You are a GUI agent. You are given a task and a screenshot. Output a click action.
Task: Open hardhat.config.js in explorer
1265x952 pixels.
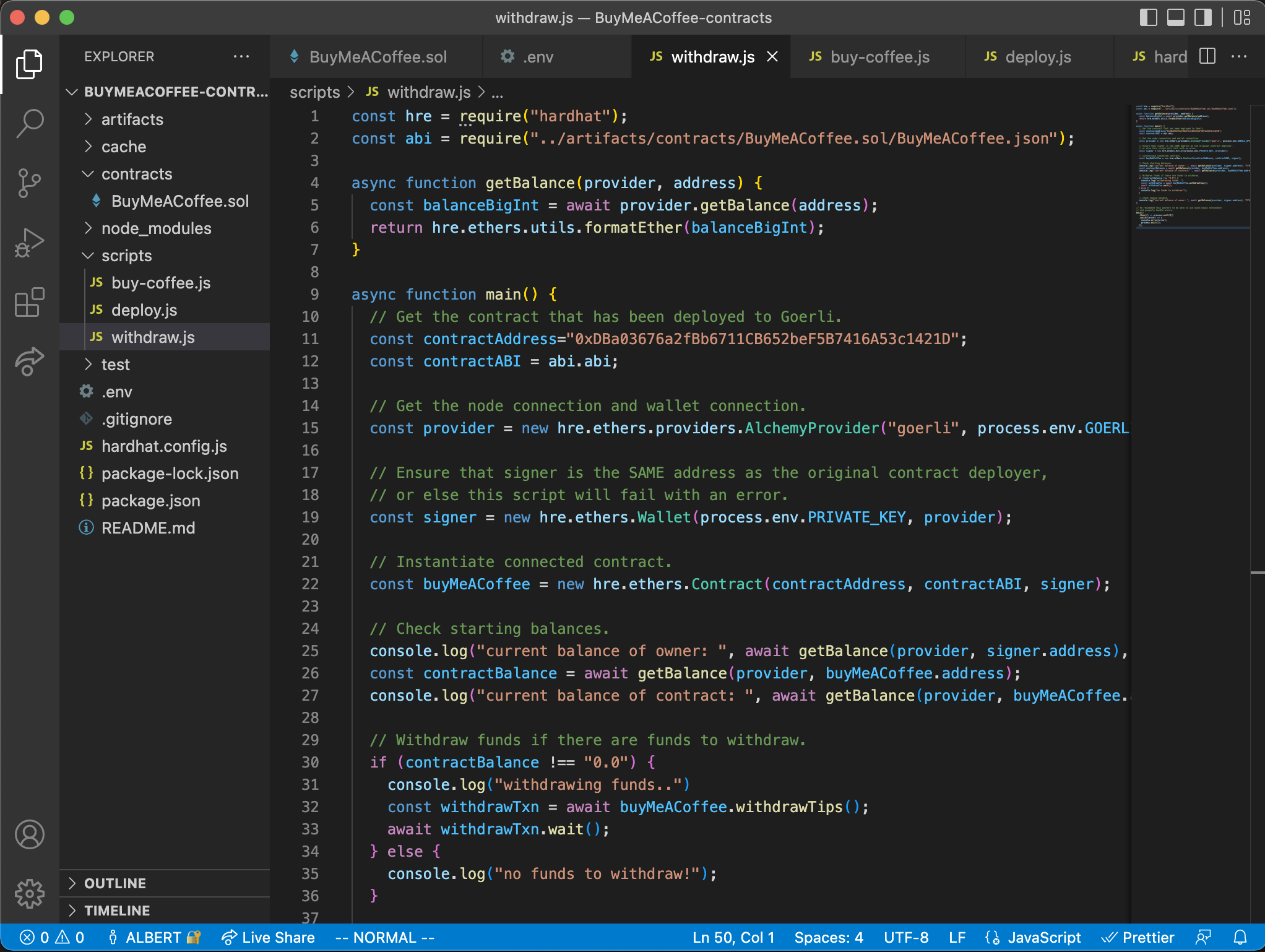pyautogui.click(x=164, y=446)
